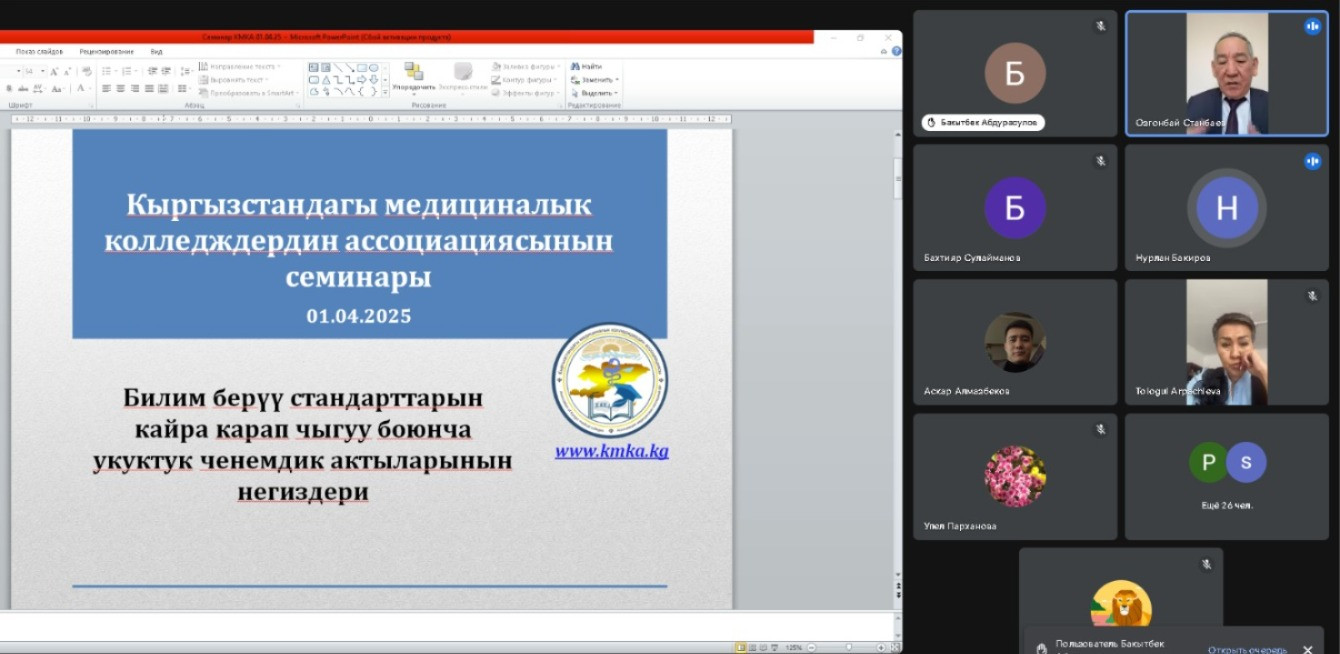Viewport: 1340px width, 654px height.
Task: Open the Заменить (Replace) dropdown
Action: [x=617, y=80]
